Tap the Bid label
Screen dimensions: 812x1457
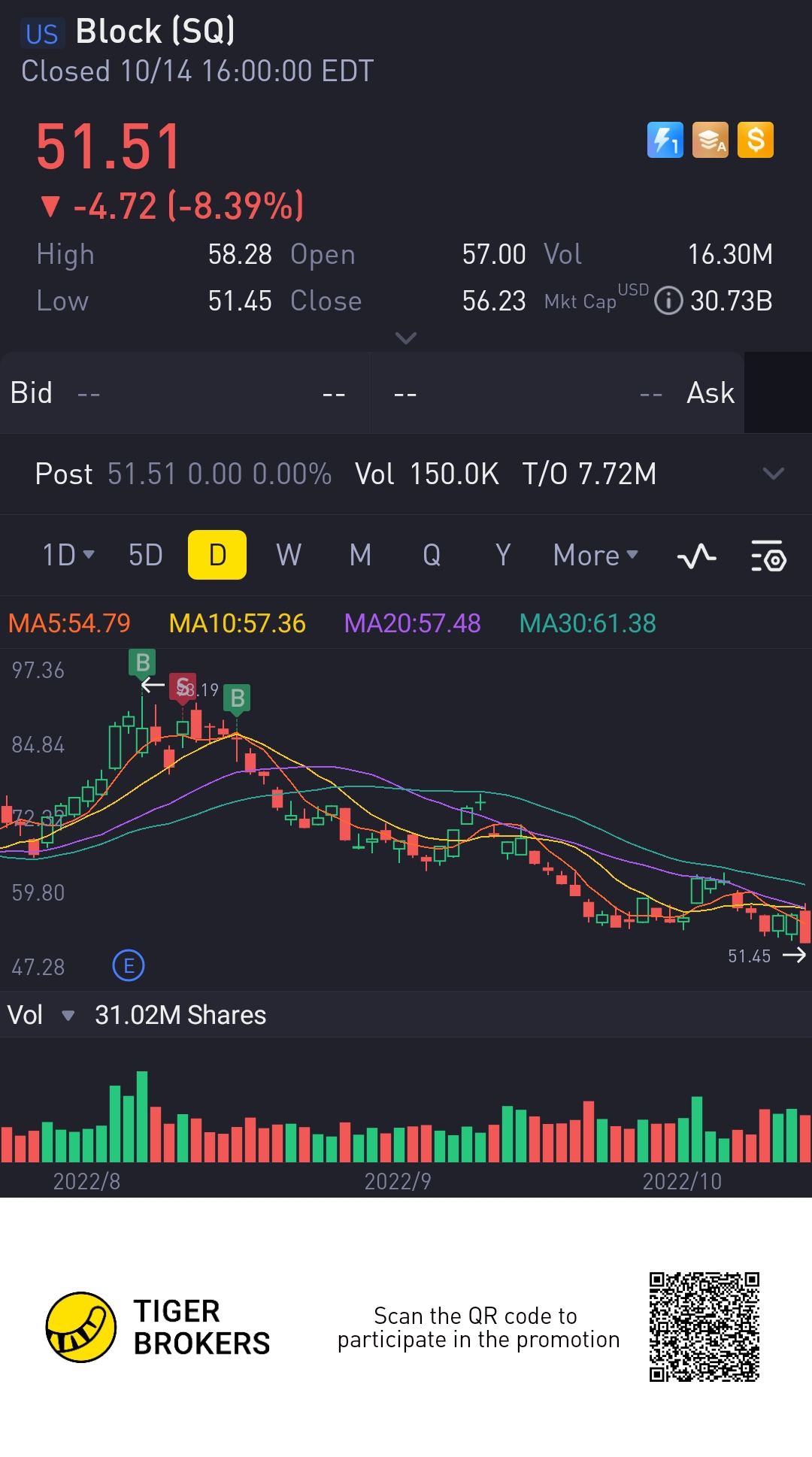point(32,392)
